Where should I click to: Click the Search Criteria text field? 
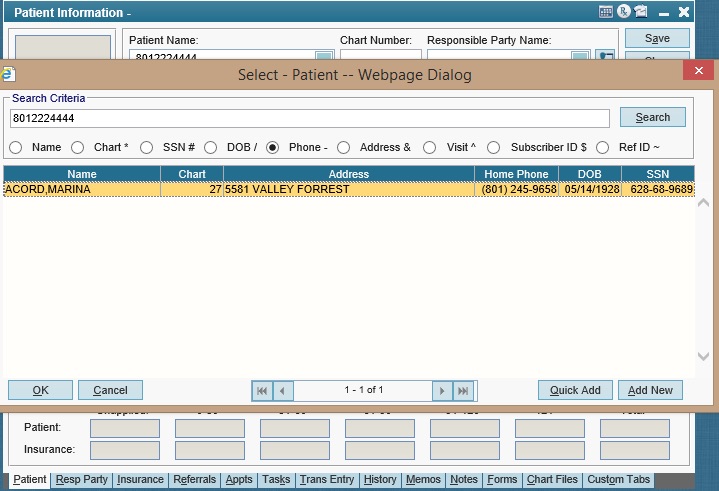309,118
